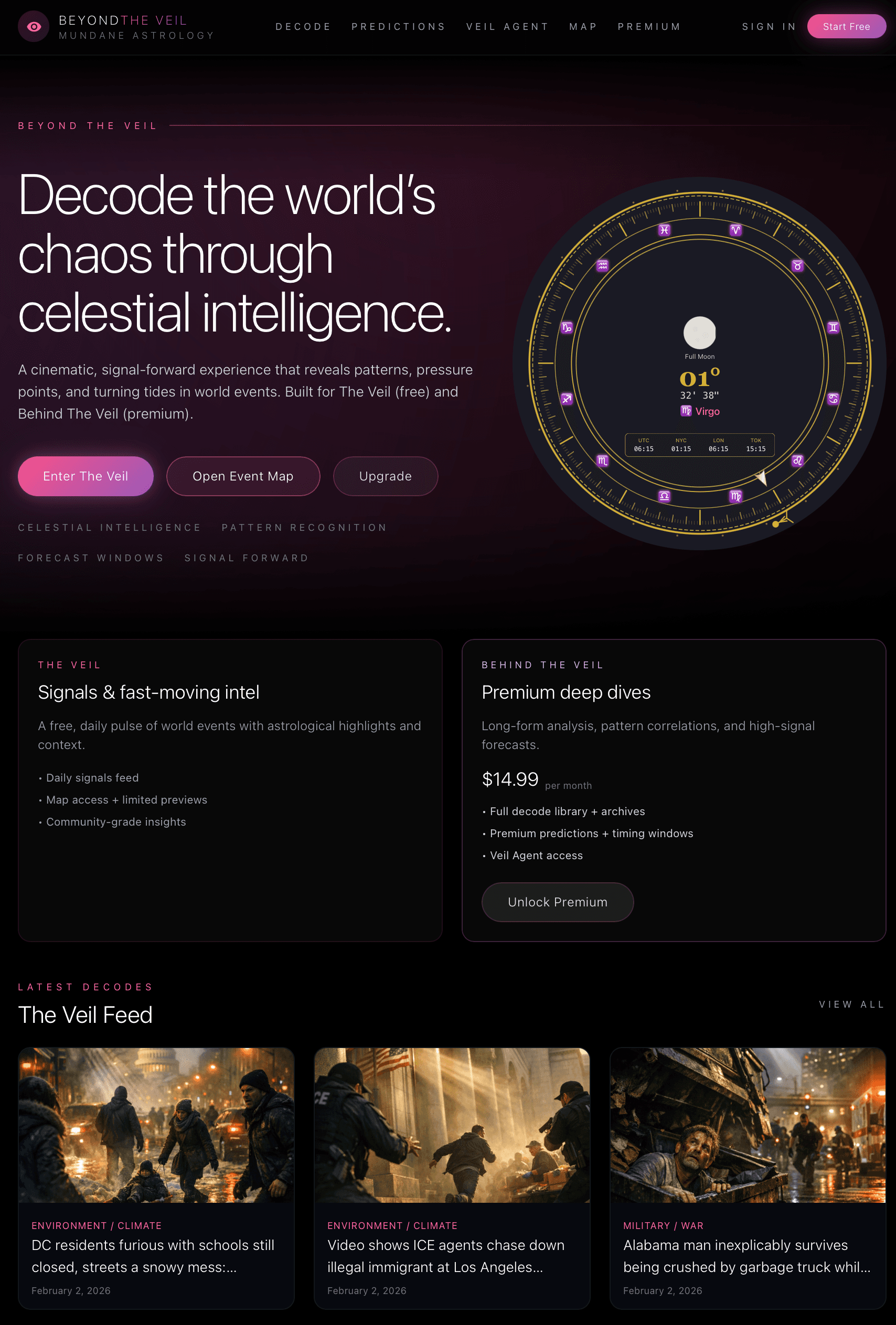
Task: Go to Predictions in the top navigation
Action: [x=398, y=27]
